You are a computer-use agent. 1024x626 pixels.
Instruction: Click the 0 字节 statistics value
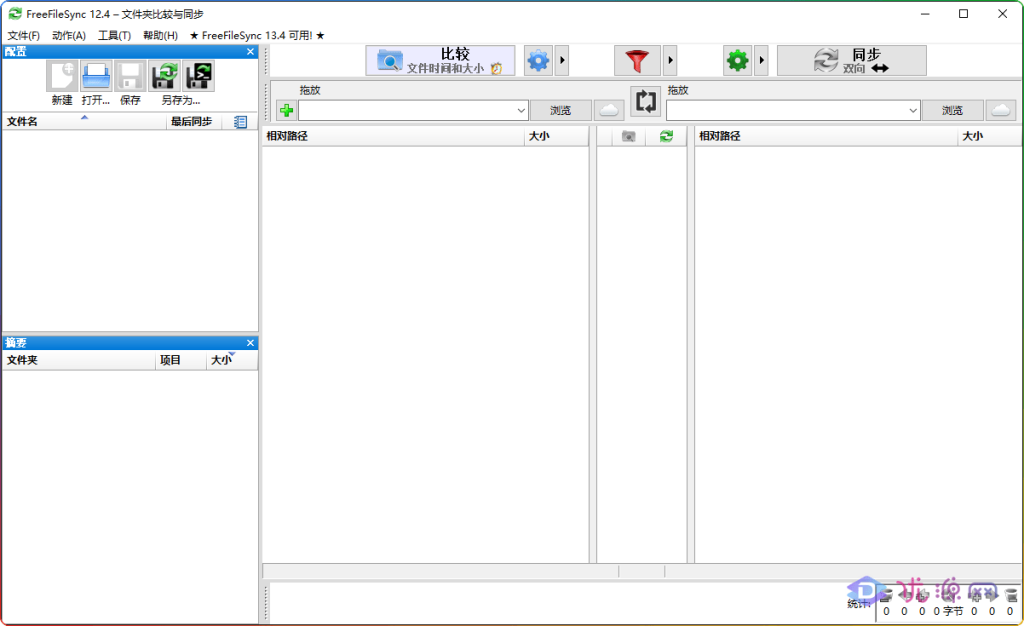click(948, 611)
